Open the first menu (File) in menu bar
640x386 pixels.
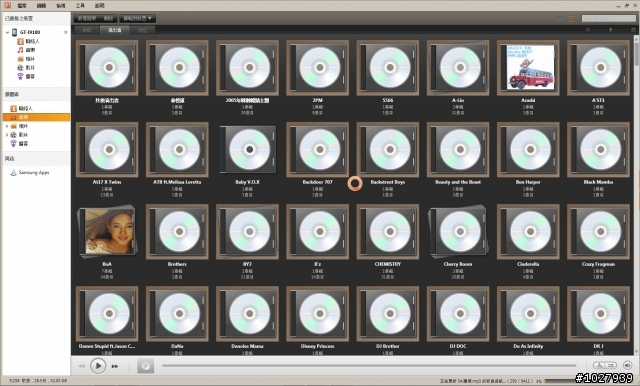click(22, 5)
